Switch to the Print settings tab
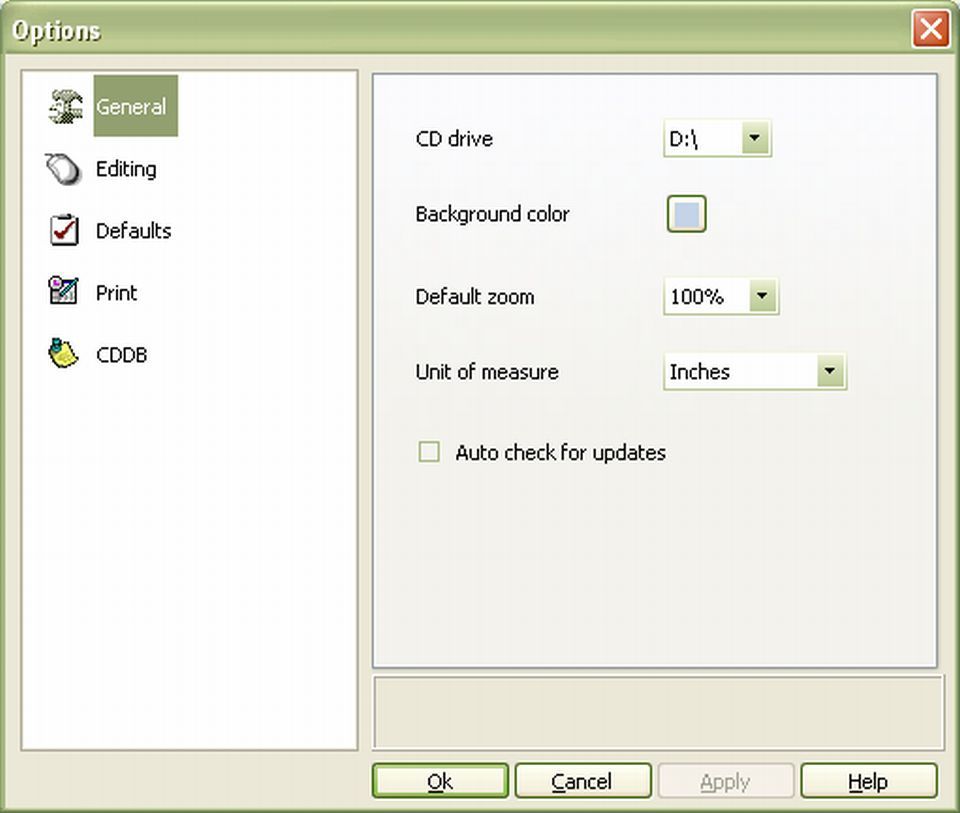This screenshot has width=960, height=813. click(117, 292)
